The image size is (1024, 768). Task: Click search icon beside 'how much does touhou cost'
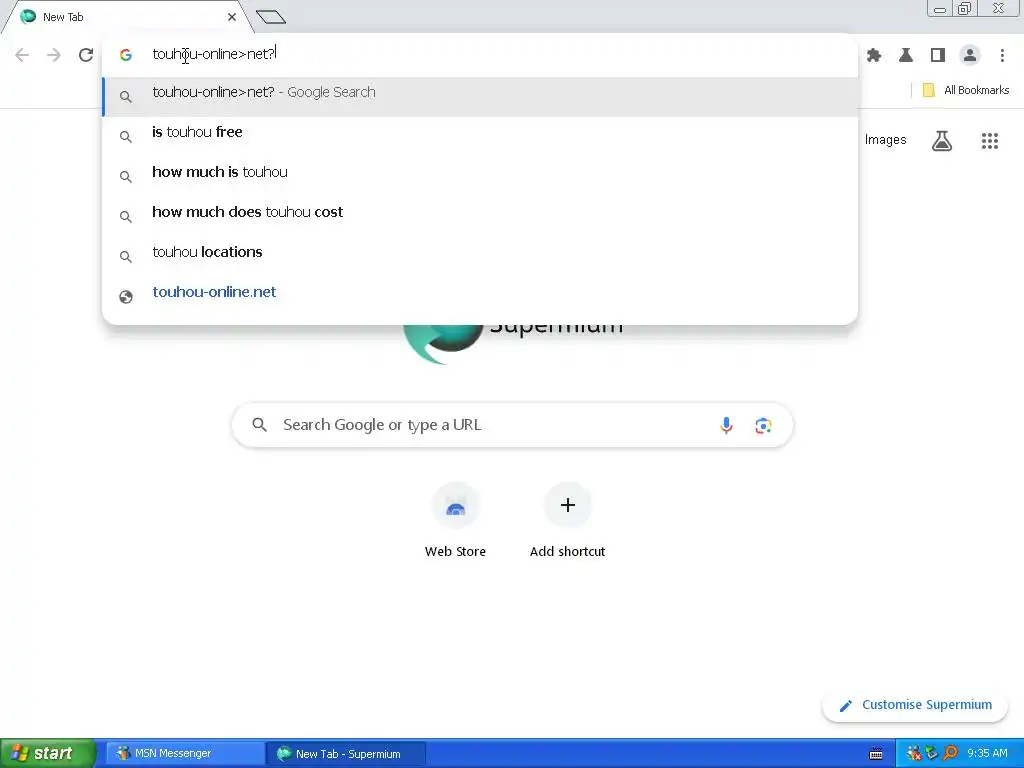126,217
